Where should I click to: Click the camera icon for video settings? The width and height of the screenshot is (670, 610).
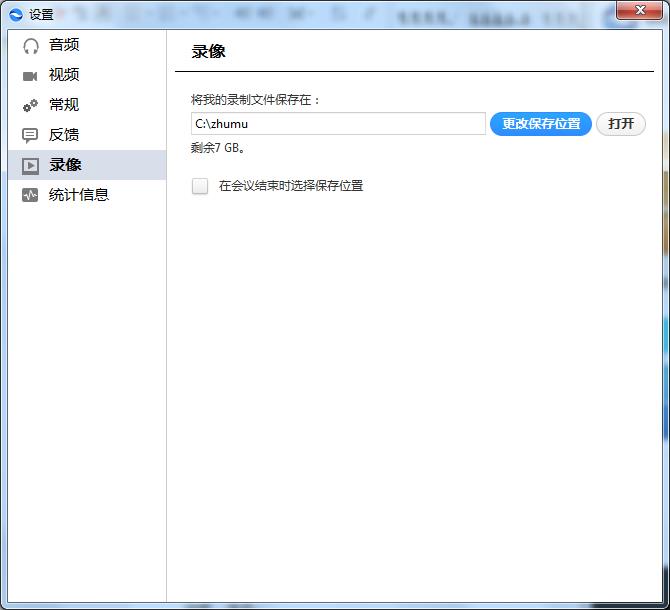(30, 75)
